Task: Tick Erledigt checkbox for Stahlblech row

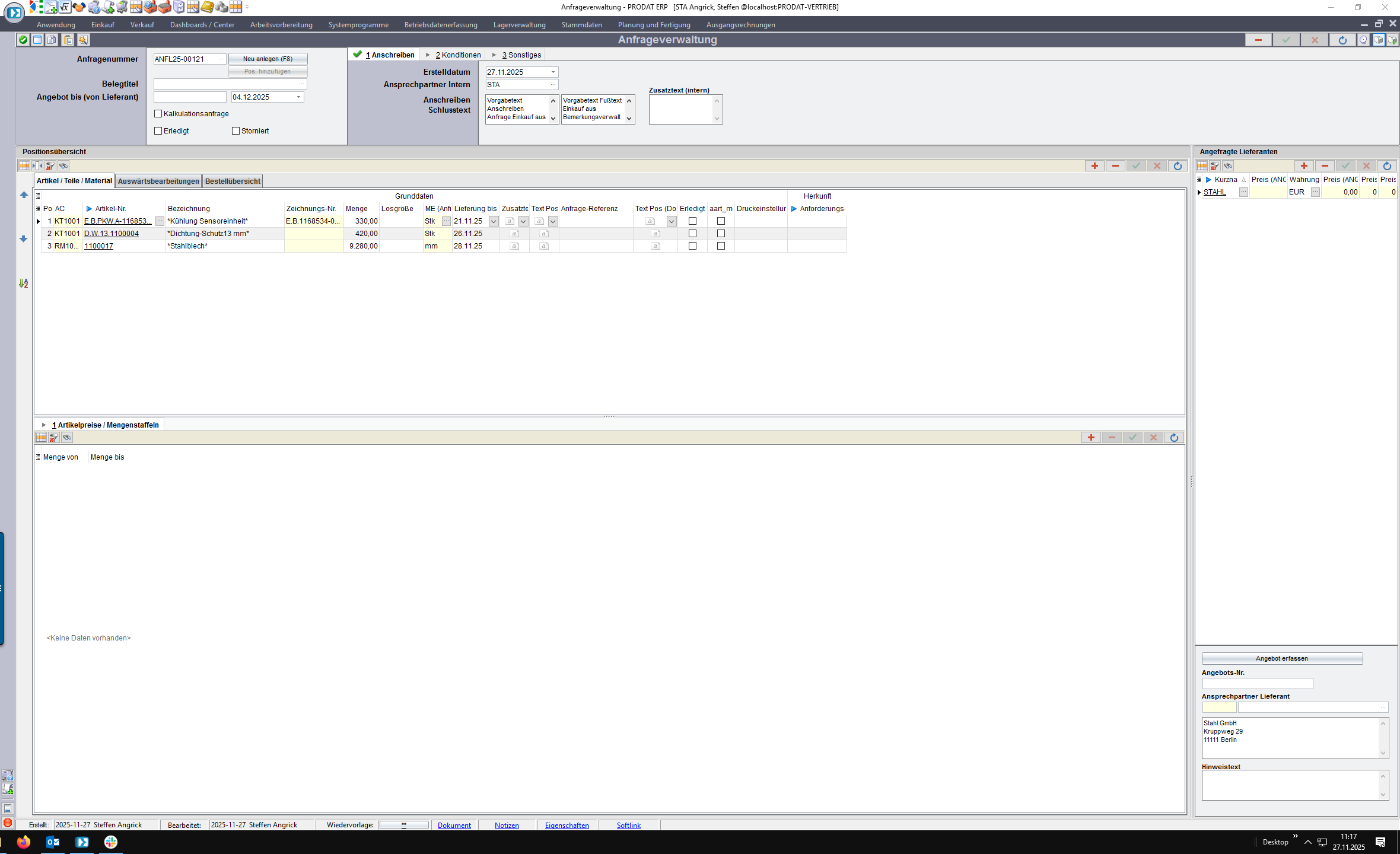Action: [692, 246]
